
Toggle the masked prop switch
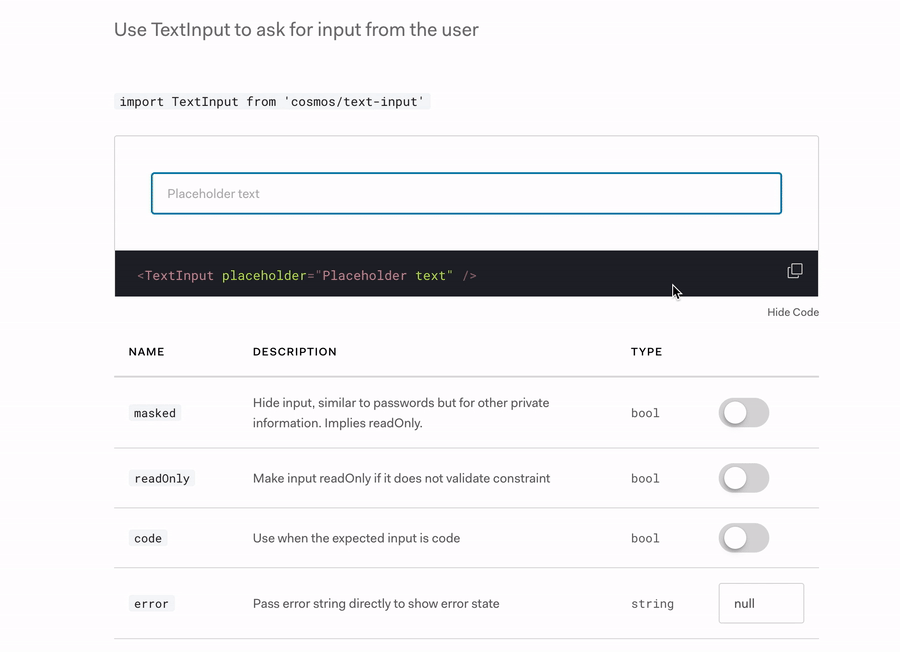click(743, 413)
